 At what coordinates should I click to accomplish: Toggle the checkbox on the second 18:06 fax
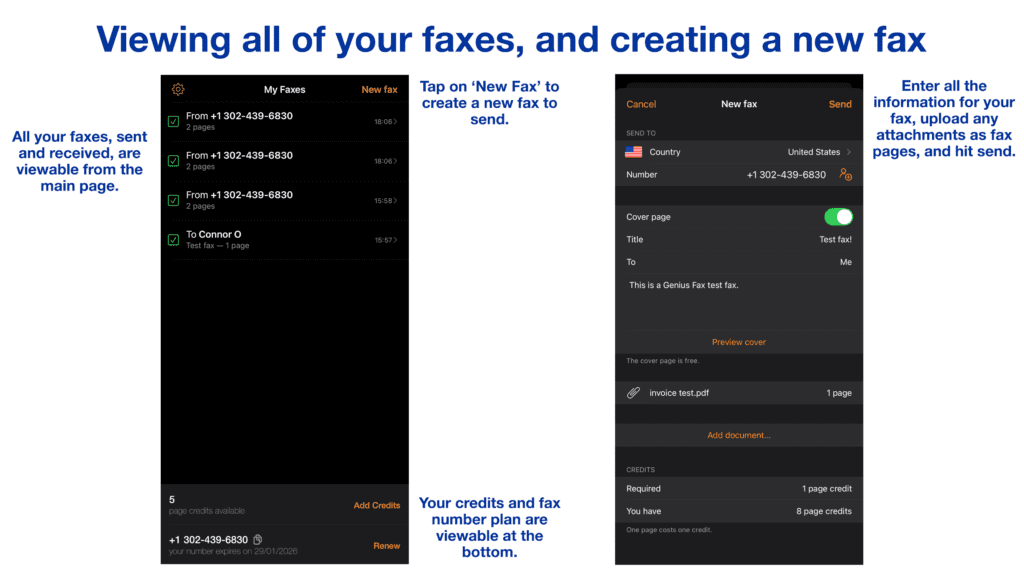click(173, 161)
